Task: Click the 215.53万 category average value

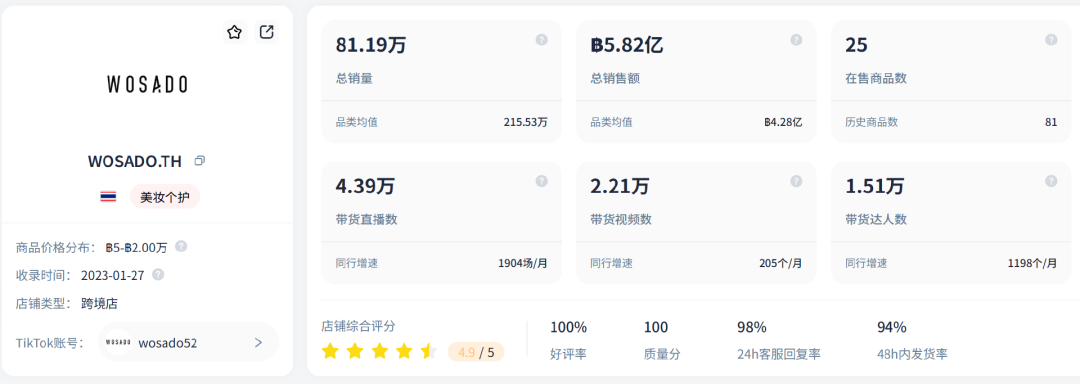Action: 526,122
